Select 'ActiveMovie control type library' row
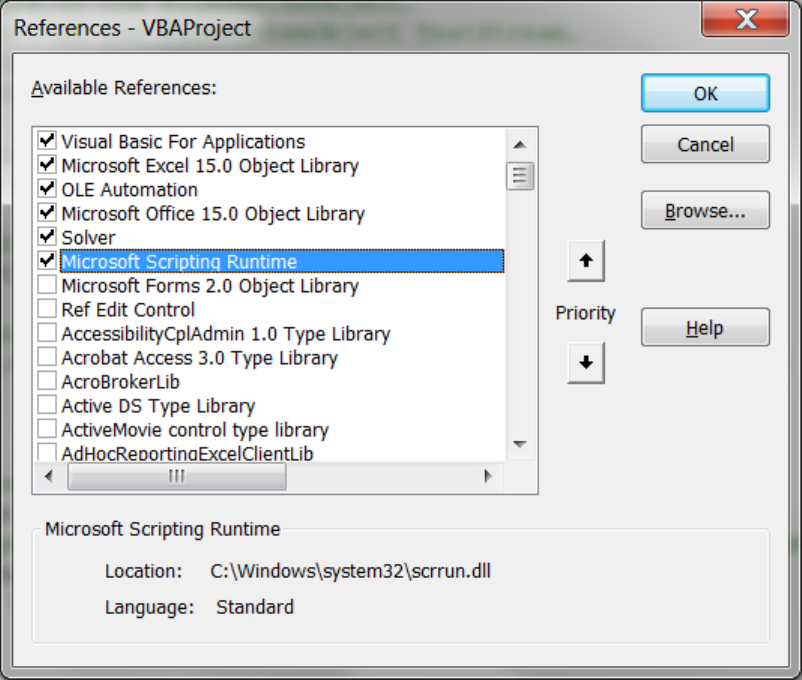 pyautogui.click(x=282, y=430)
